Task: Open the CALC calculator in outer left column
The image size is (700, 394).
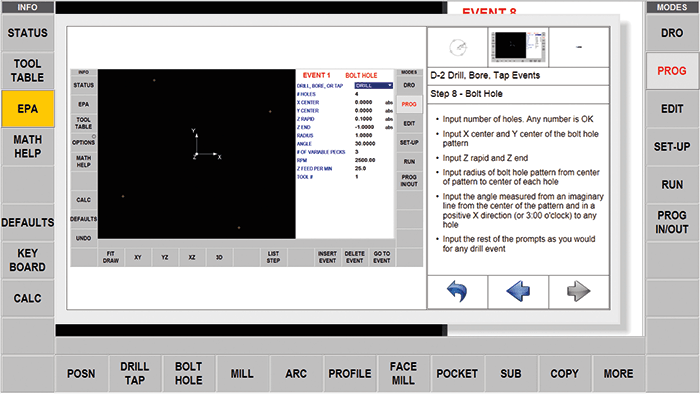Action: tap(28, 298)
